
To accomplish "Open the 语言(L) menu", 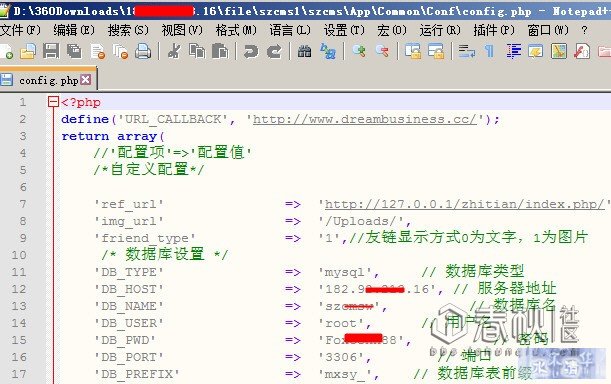I will (x=290, y=30).
